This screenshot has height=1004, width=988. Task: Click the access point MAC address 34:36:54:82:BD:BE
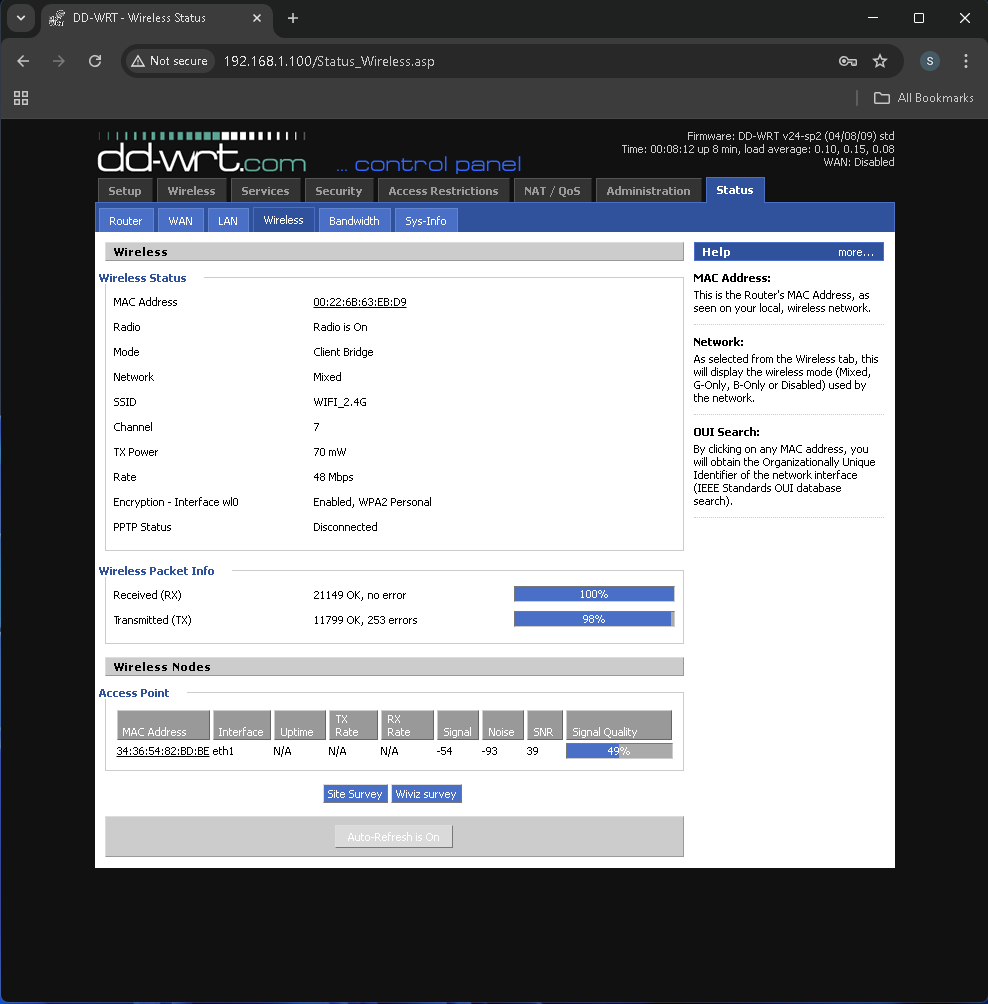click(163, 751)
